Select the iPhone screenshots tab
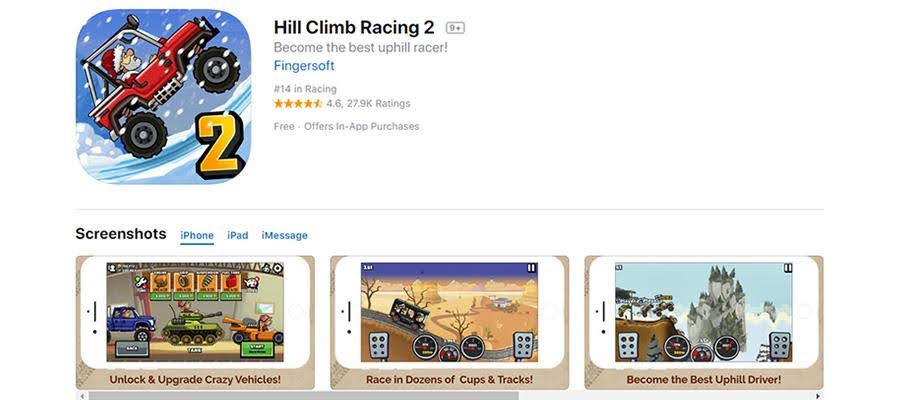 (x=197, y=235)
